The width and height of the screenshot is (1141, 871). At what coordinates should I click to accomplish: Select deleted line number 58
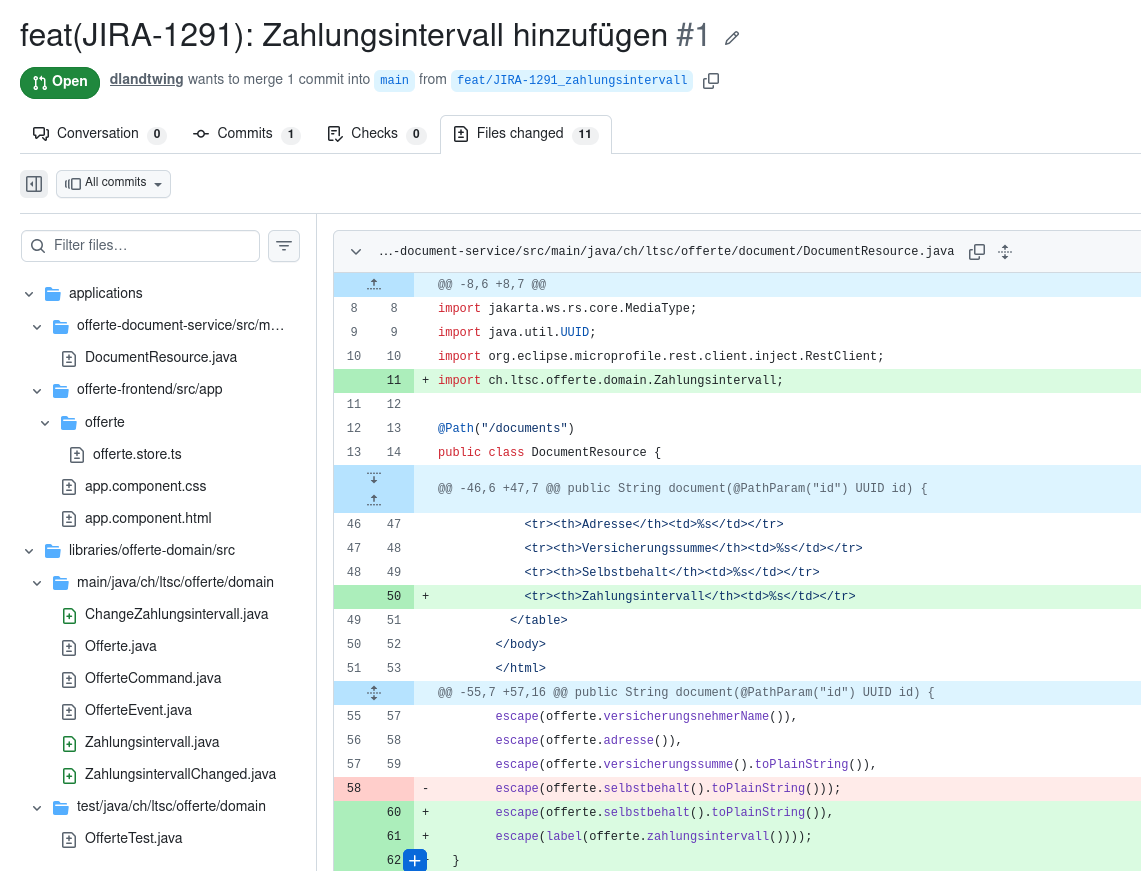(354, 788)
